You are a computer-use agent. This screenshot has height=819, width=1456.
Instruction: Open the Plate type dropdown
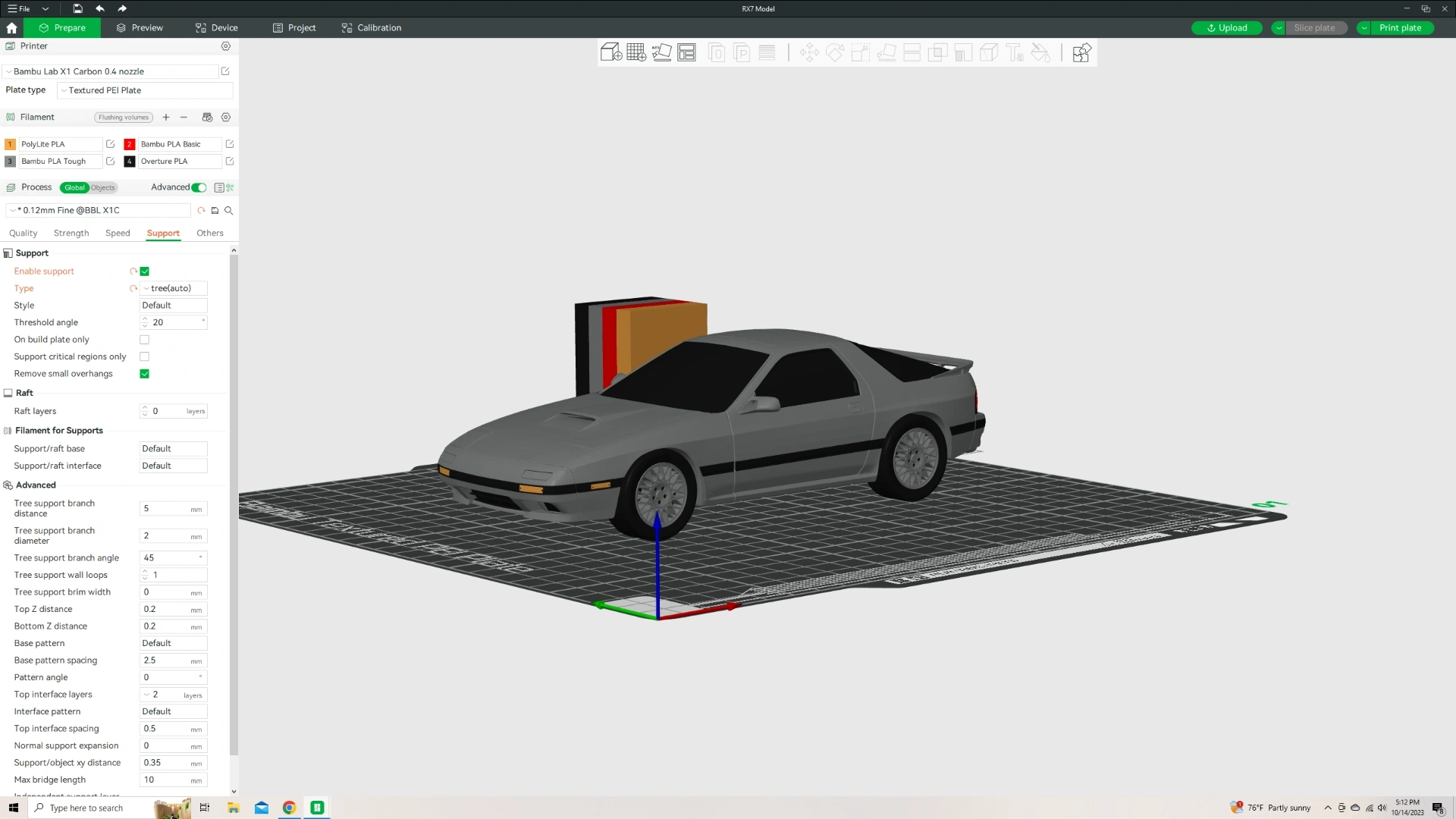pos(144,90)
